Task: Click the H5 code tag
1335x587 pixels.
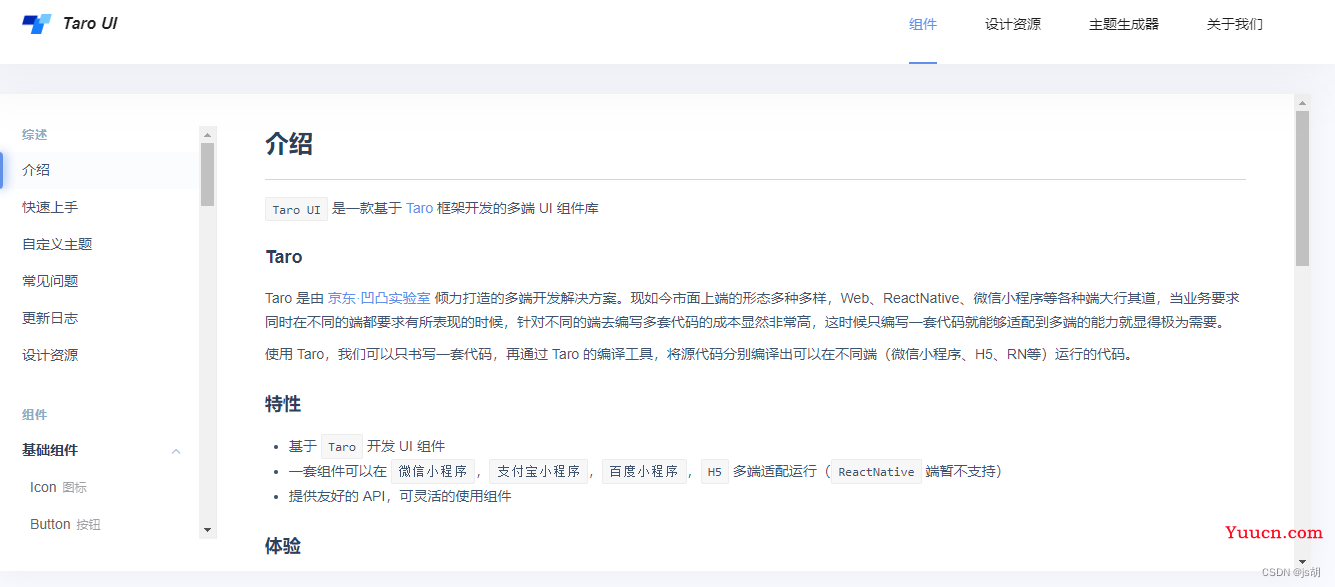Action: point(714,471)
